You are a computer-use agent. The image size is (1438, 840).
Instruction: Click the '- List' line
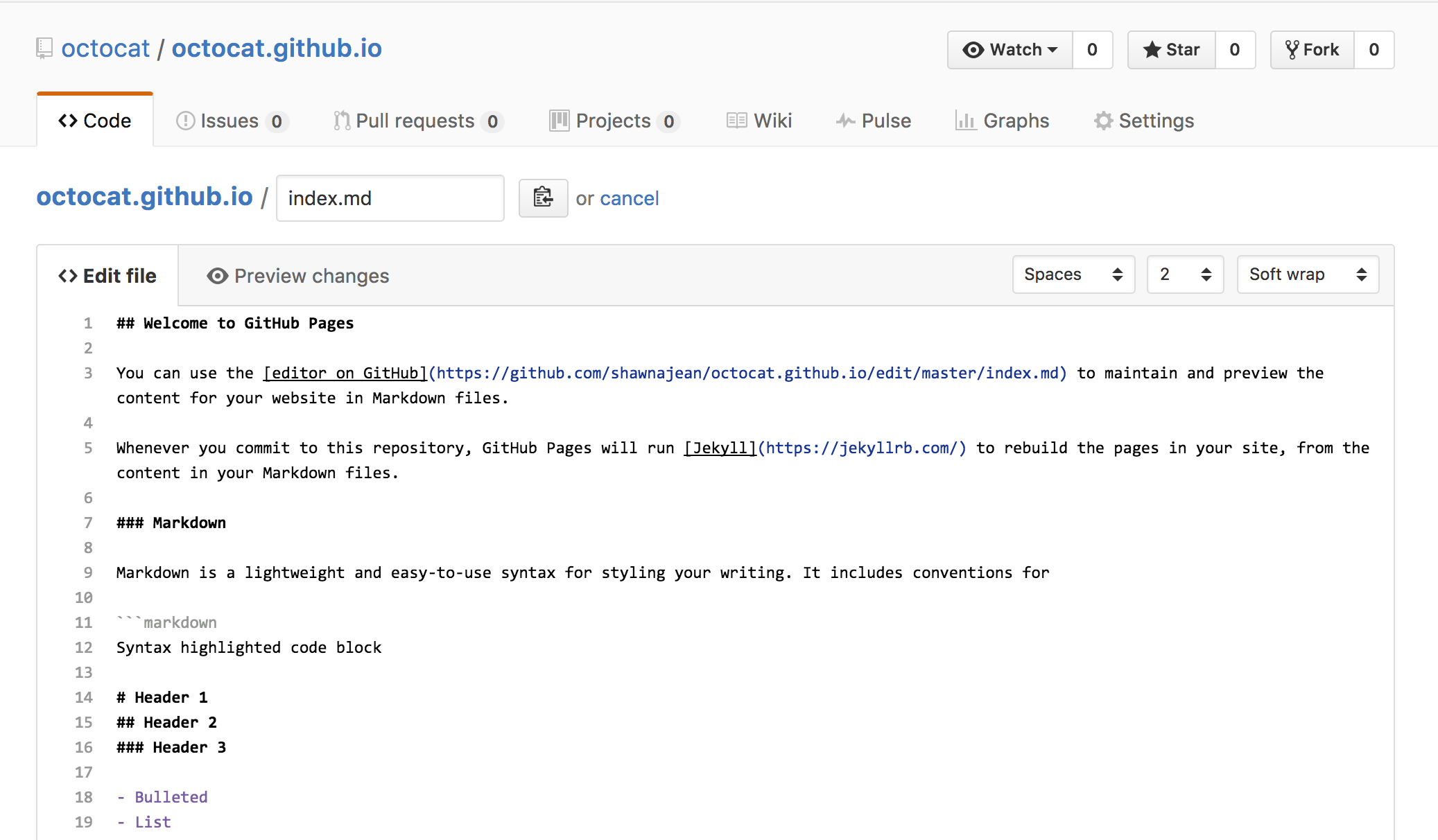click(x=144, y=822)
